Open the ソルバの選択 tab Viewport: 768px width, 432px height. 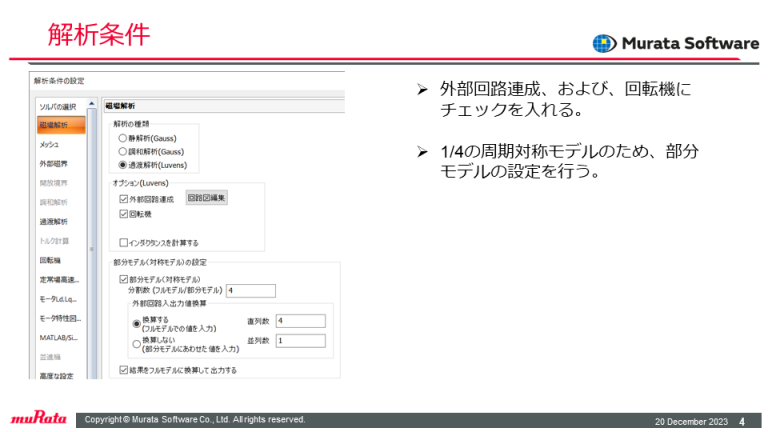(58, 106)
